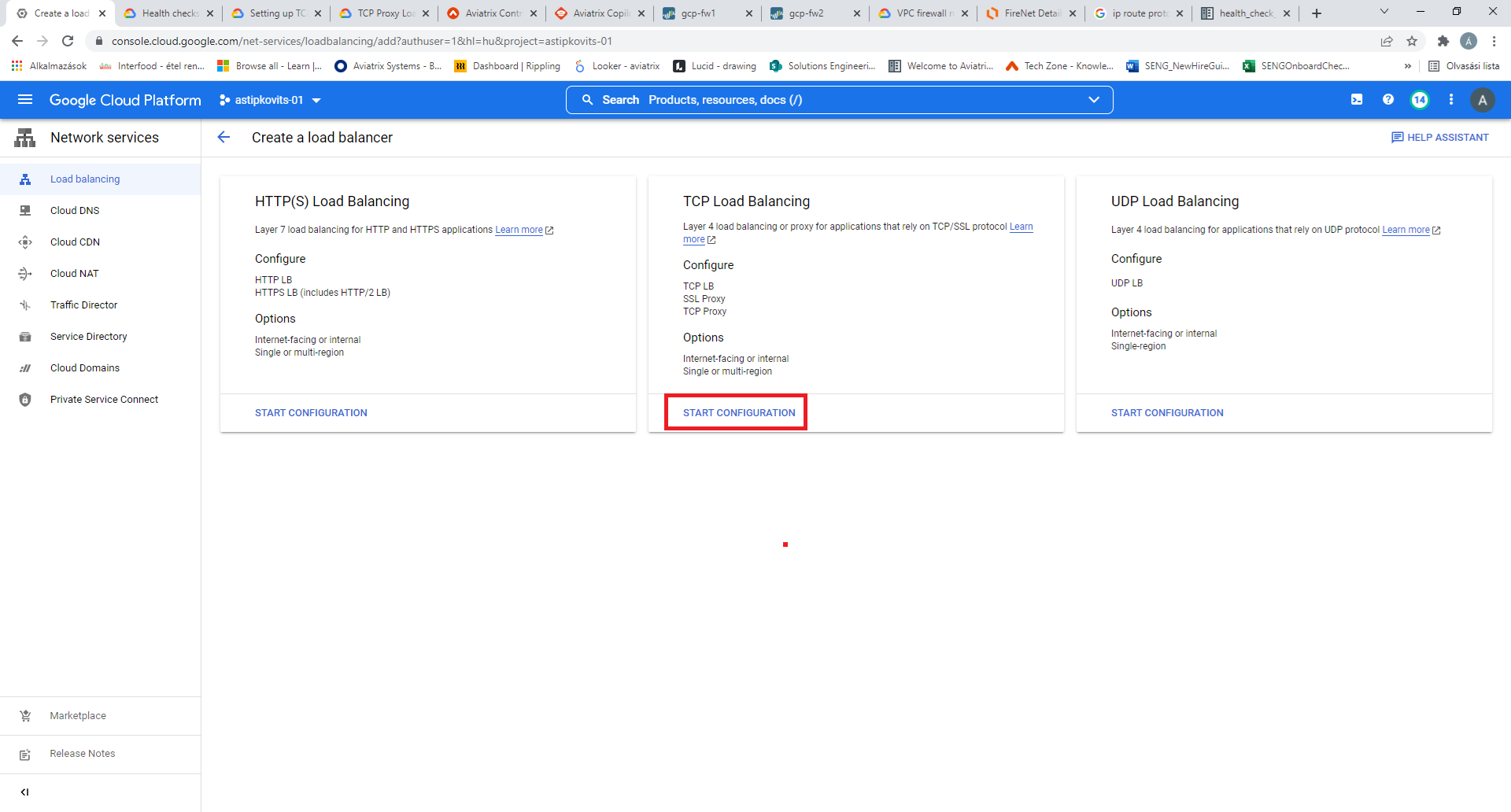Expand the search bar options chevron
Viewport: 1511px width, 812px height.
1094,100
